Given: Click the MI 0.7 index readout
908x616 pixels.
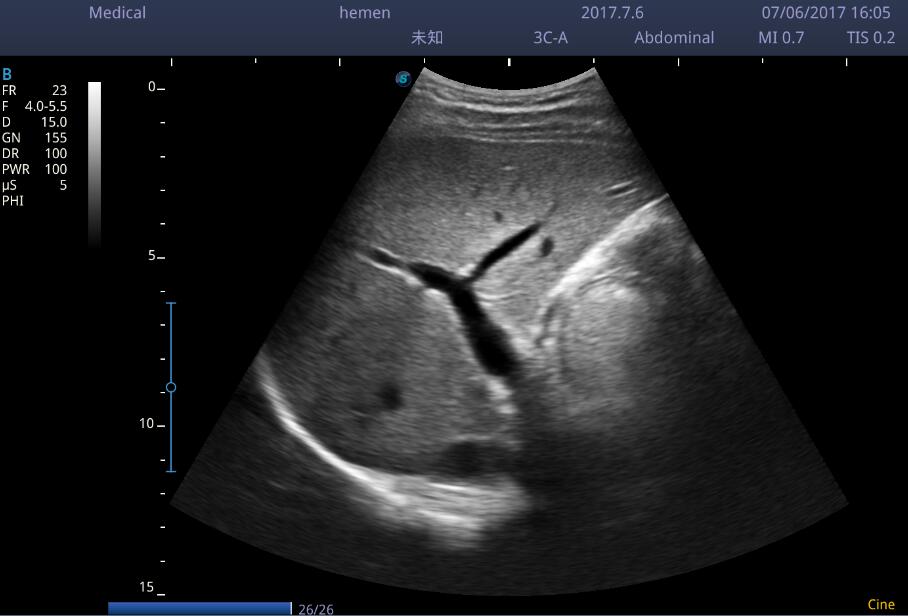Looking at the screenshot, I should point(780,38).
